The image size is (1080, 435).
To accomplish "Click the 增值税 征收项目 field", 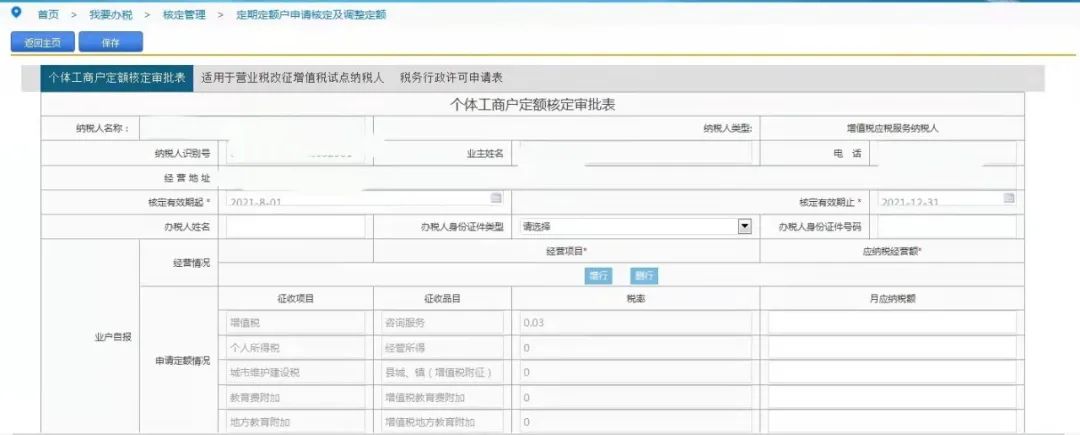I will coord(295,322).
